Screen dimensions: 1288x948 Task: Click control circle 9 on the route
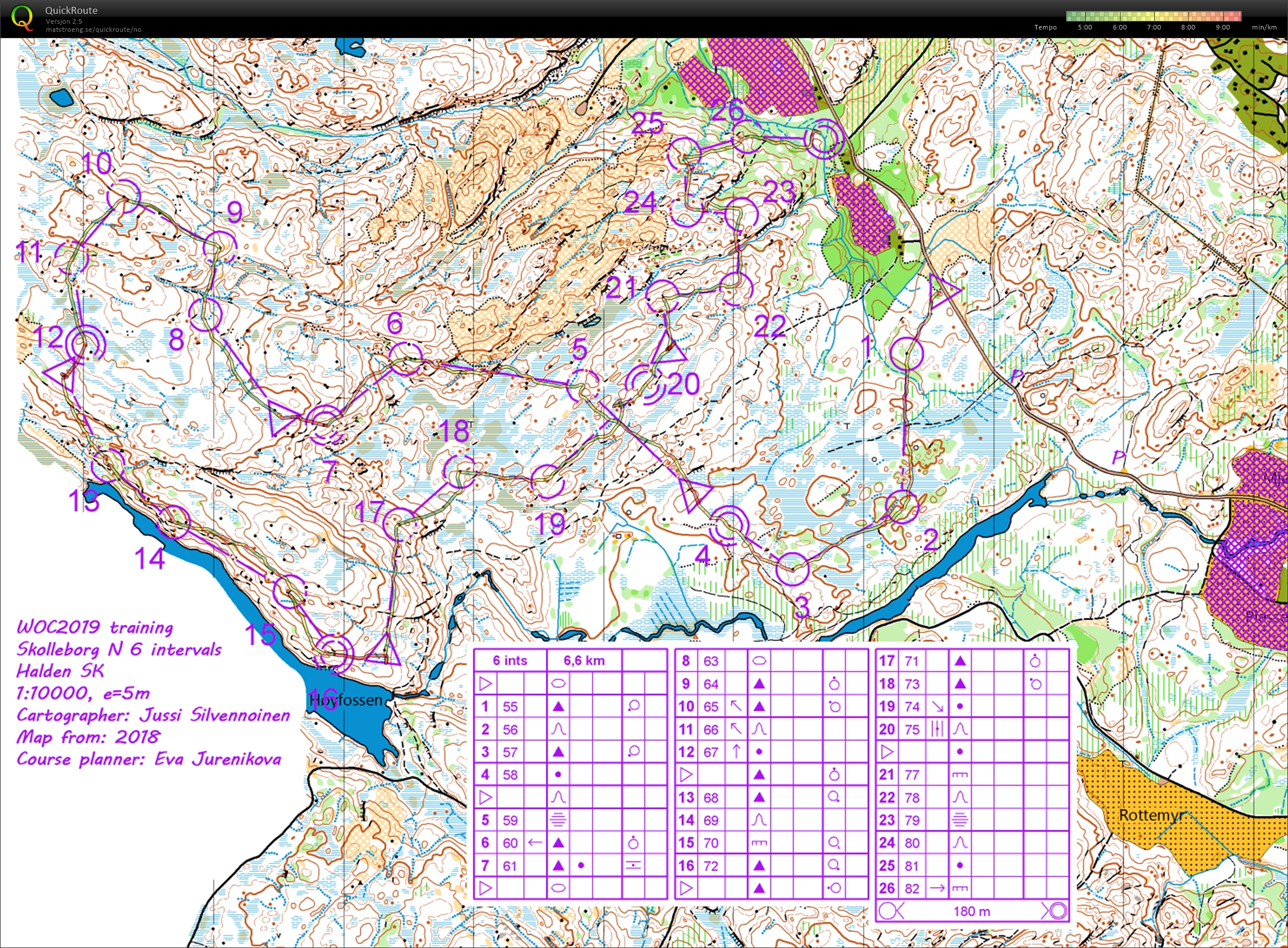pyautogui.click(x=220, y=247)
